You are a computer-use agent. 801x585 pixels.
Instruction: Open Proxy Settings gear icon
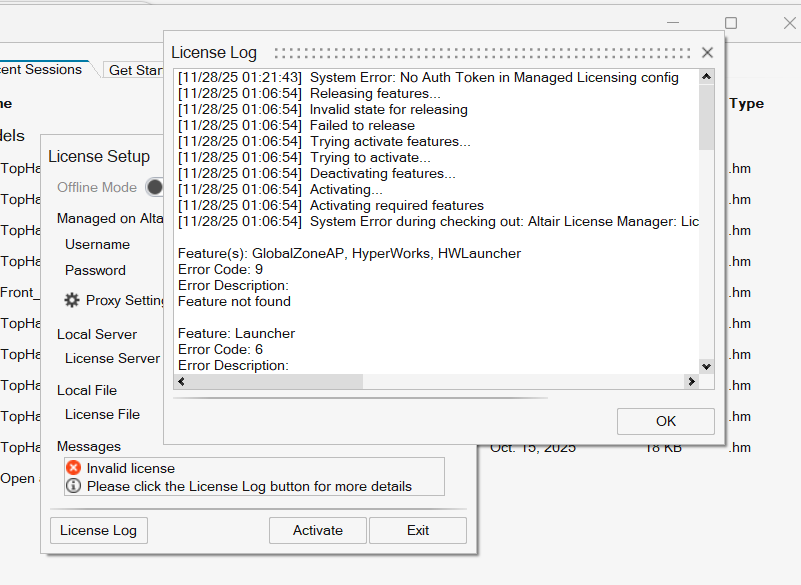pyautogui.click(x=72, y=300)
